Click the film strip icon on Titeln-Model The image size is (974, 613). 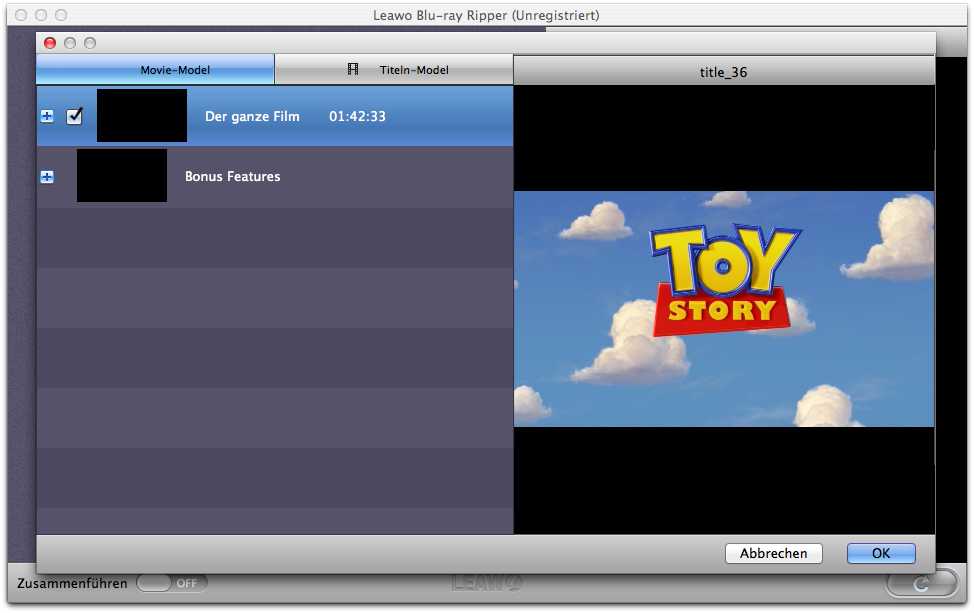(x=353, y=70)
